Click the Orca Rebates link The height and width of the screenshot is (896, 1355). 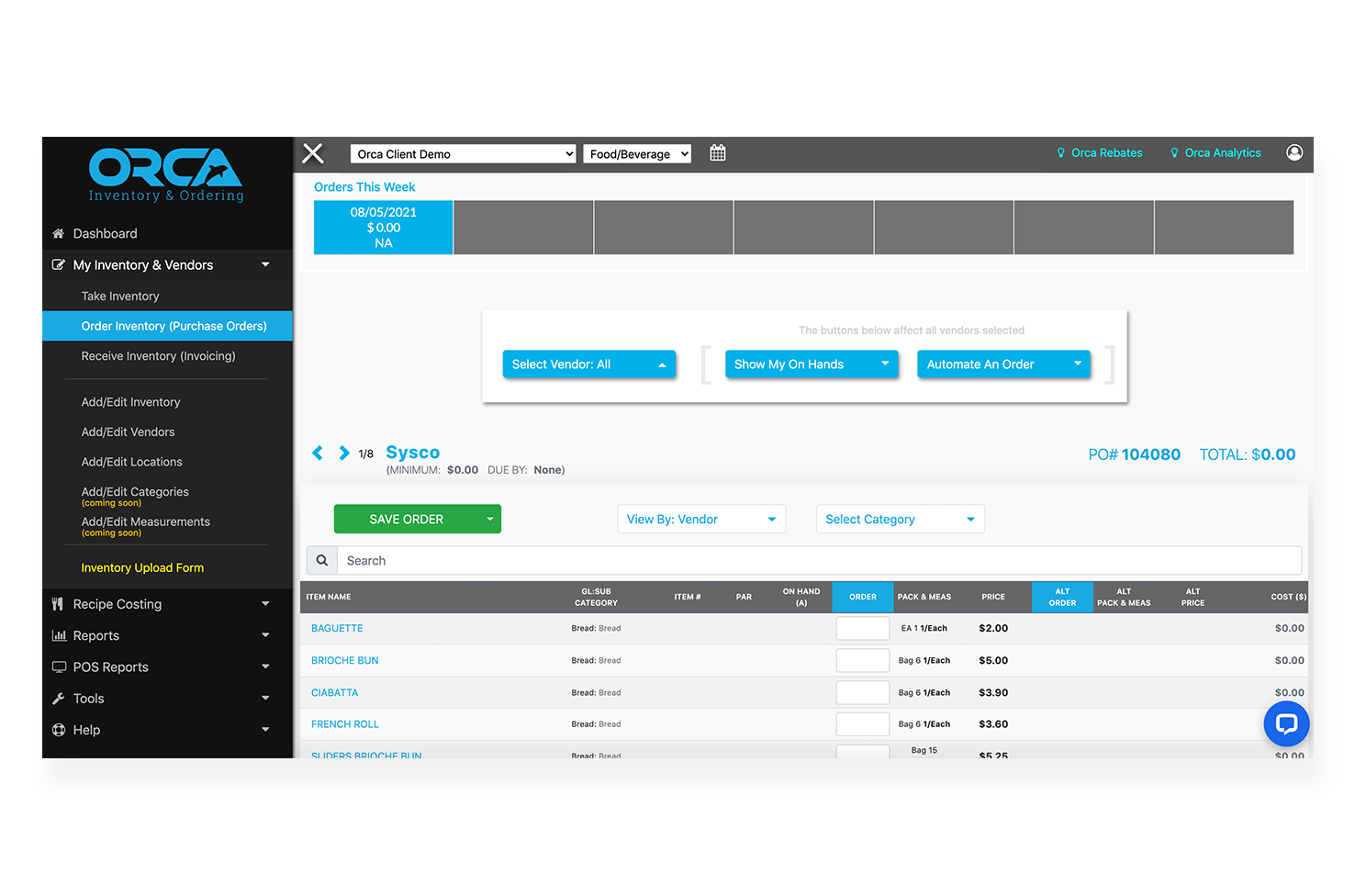pos(1106,153)
